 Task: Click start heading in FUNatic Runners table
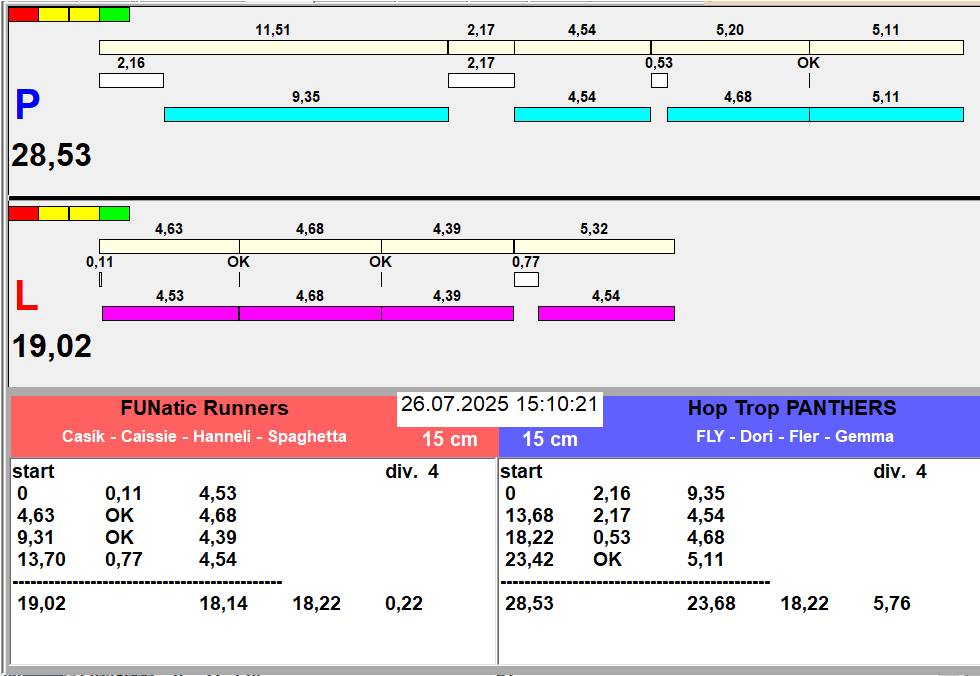33,472
